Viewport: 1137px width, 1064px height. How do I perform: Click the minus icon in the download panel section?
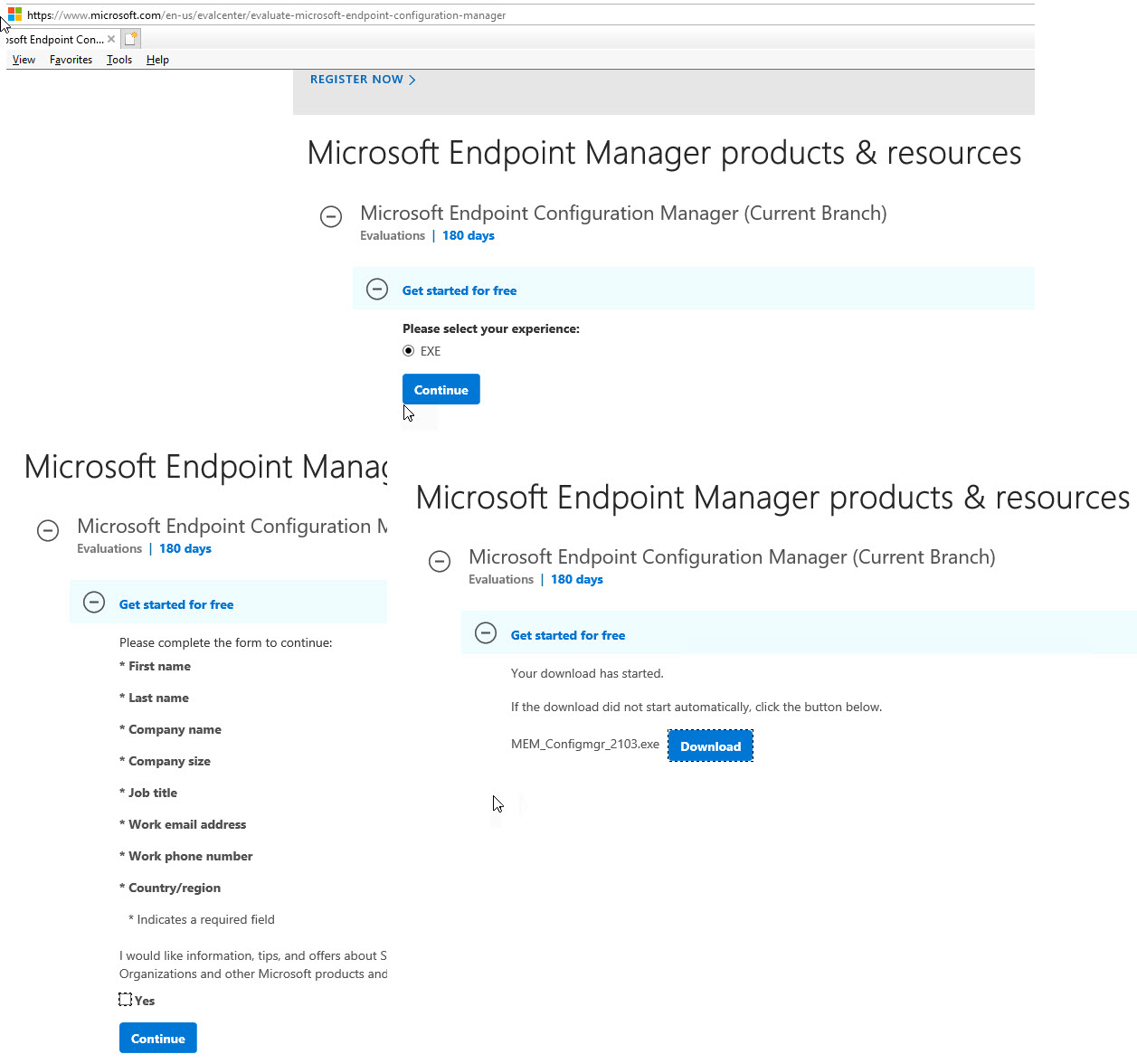coord(486,633)
